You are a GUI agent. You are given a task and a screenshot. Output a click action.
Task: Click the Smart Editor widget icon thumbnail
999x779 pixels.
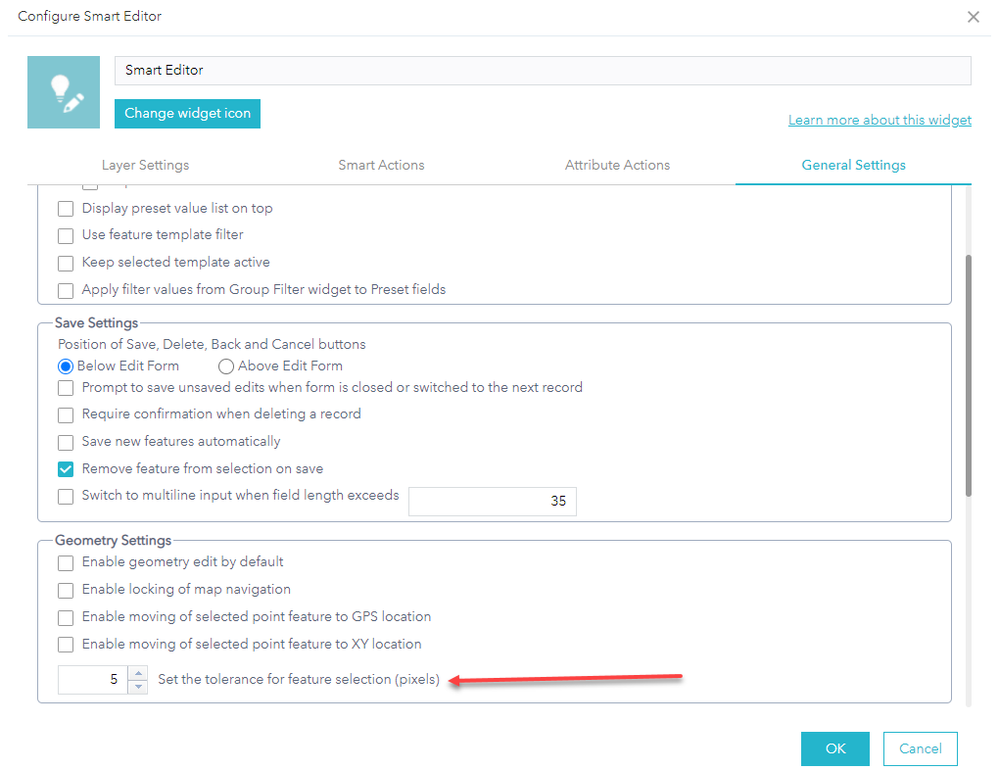click(64, 92)
